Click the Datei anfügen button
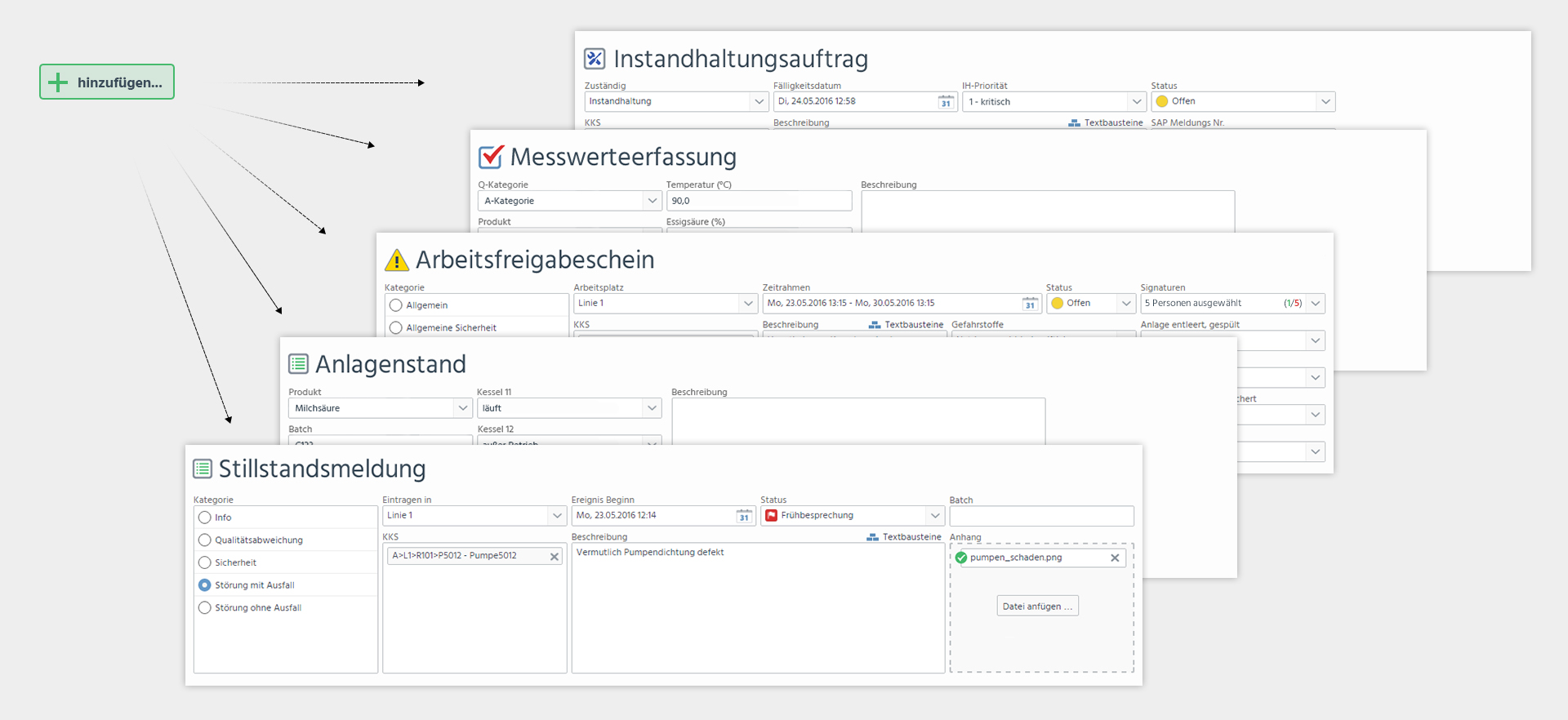Viewport: 1568px width, 720px height. tap(1037, 607)
